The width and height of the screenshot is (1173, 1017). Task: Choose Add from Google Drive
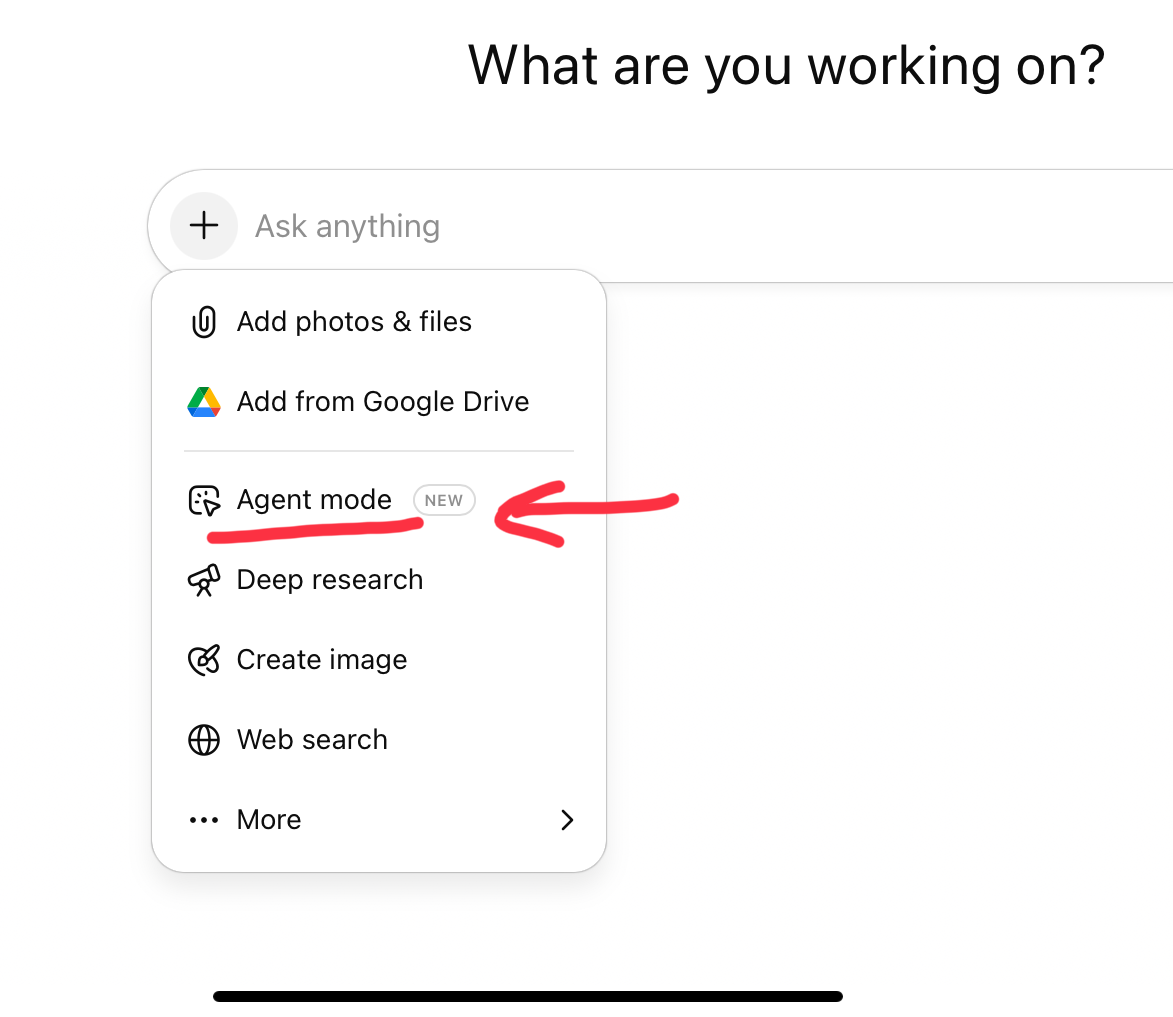pyautogui.click(x=379, y=402)
